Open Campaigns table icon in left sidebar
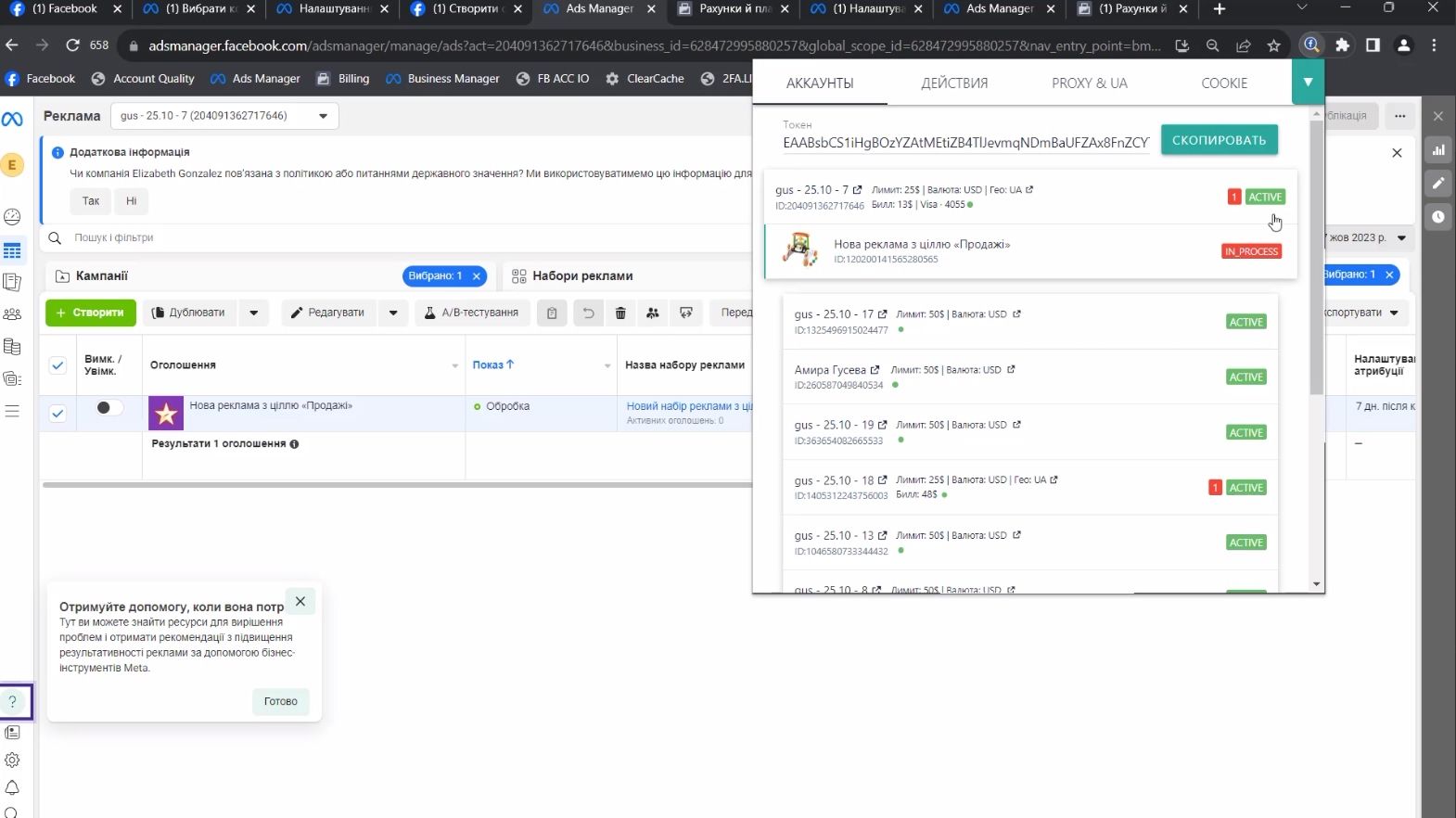This screenshot has height=818, width=1456. click(x=12, y=251)
